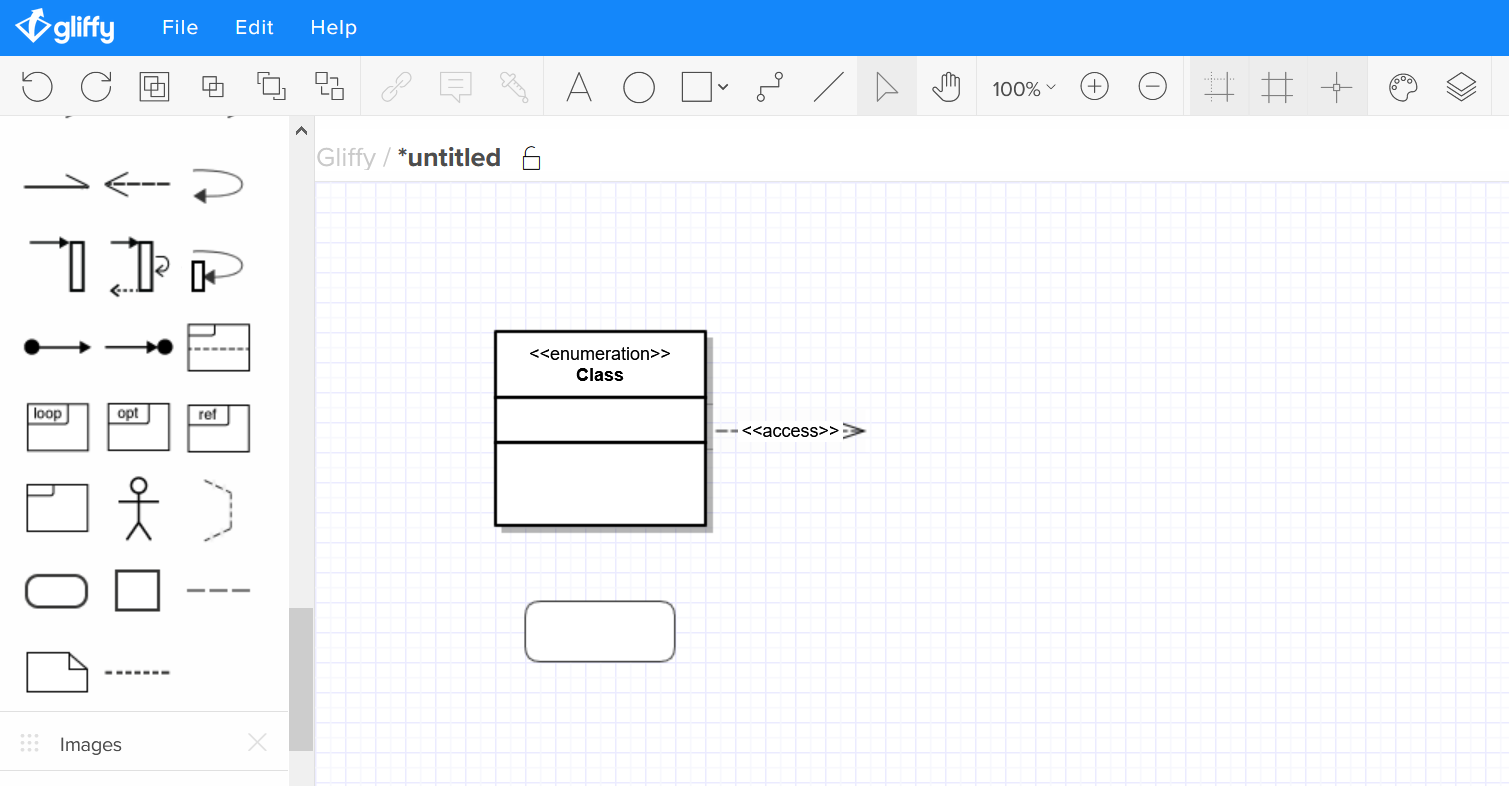Click the Redo icon in toolbar
The image size is (1509, 786).
pos(95,87)
